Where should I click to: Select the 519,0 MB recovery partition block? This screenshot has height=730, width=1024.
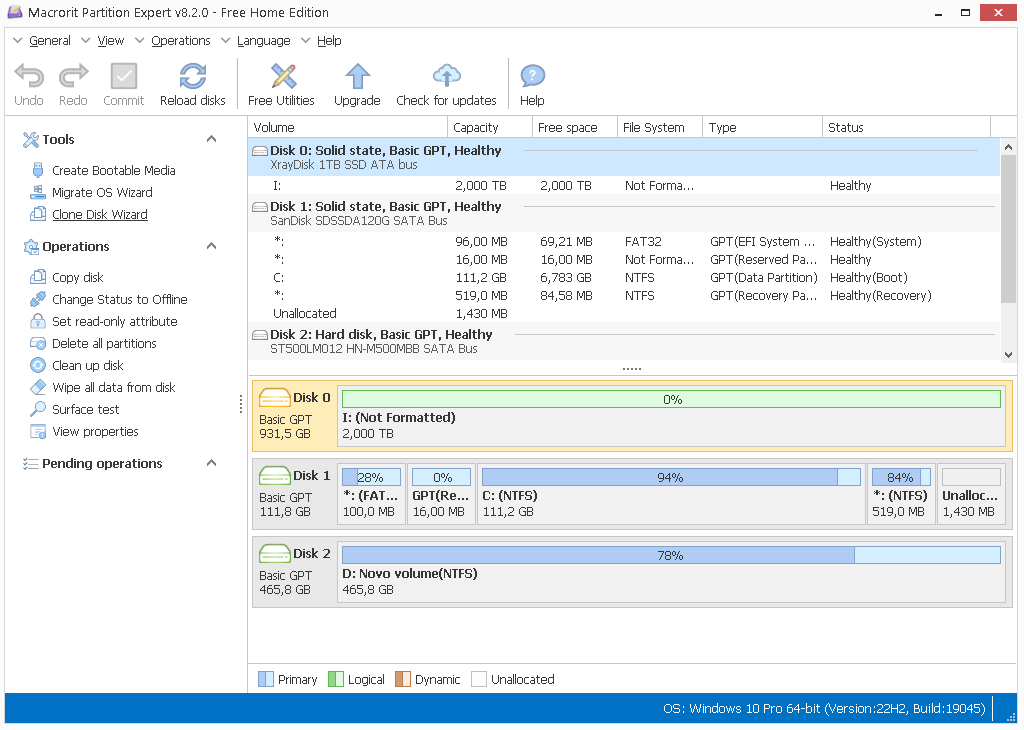tap(901, 494)
